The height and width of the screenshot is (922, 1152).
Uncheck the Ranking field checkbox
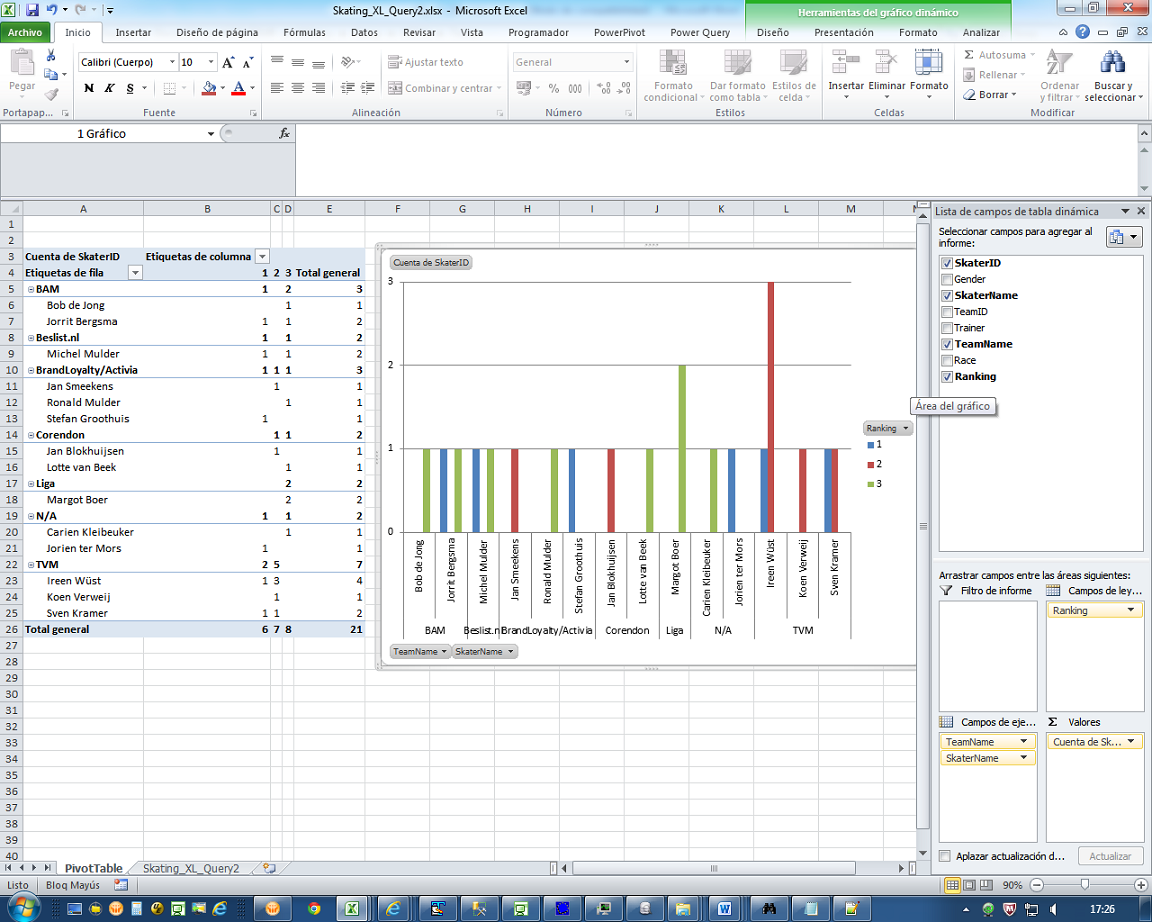pyautogui.click(x=947, y=377)
